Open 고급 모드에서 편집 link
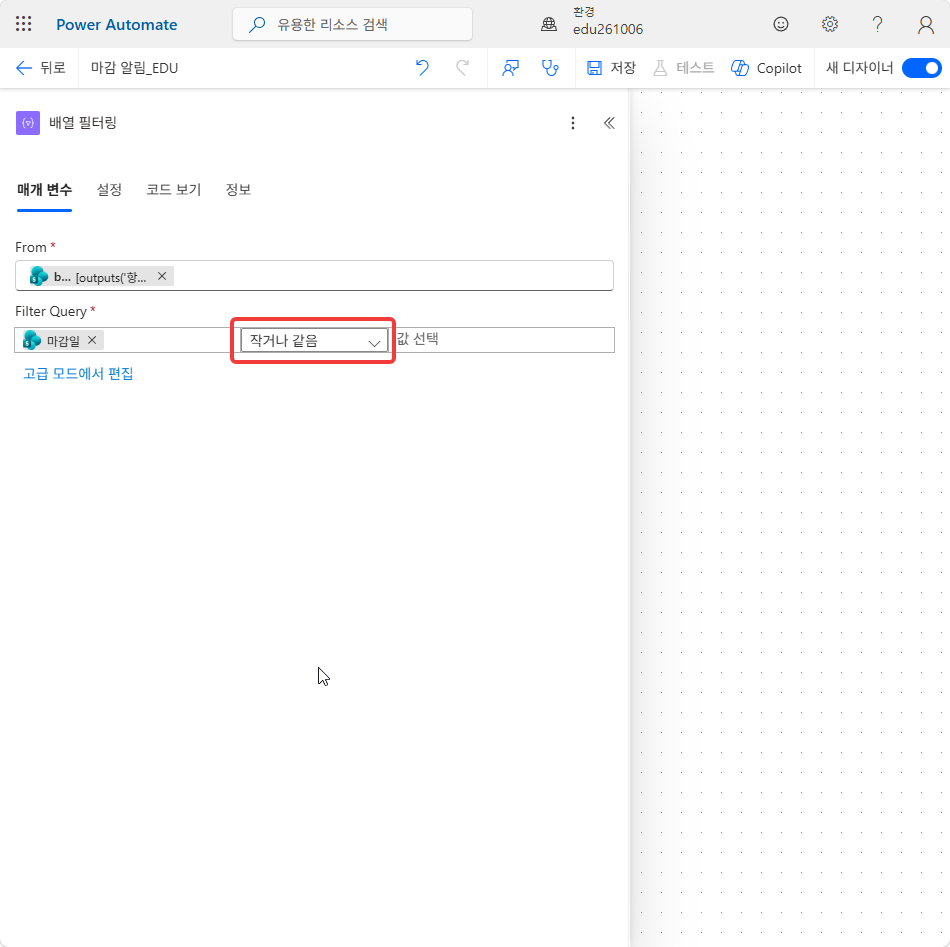This screenshot has height=947, width=950. [x=78, y=374]
